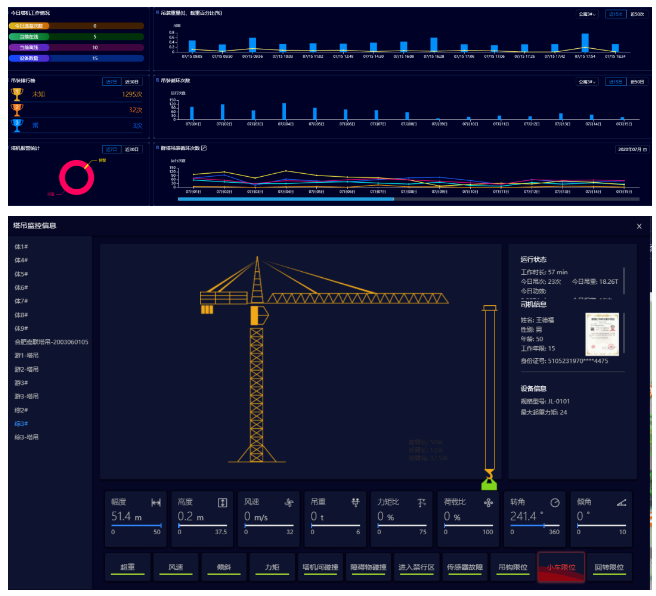656x596 pixels.
Task: Click the 超重 status button
Action: [128, 567]
